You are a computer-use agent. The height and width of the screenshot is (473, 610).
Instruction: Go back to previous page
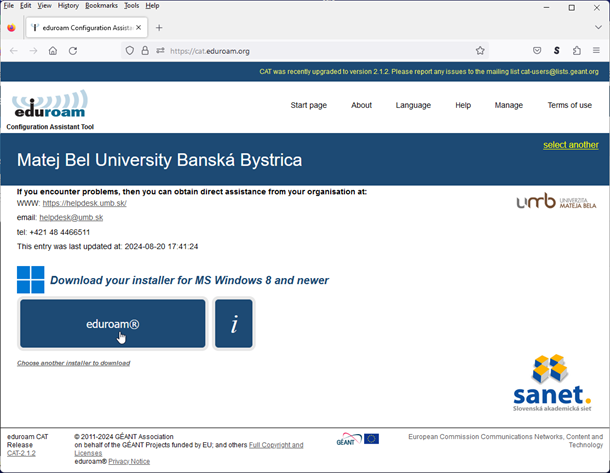[x=14, y=51]
